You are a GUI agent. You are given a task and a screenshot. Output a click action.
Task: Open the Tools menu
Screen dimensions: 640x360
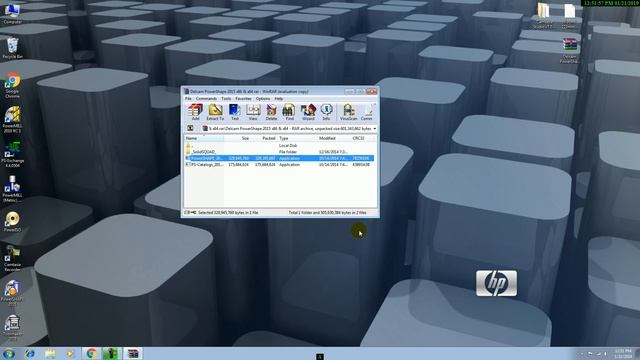226,98
